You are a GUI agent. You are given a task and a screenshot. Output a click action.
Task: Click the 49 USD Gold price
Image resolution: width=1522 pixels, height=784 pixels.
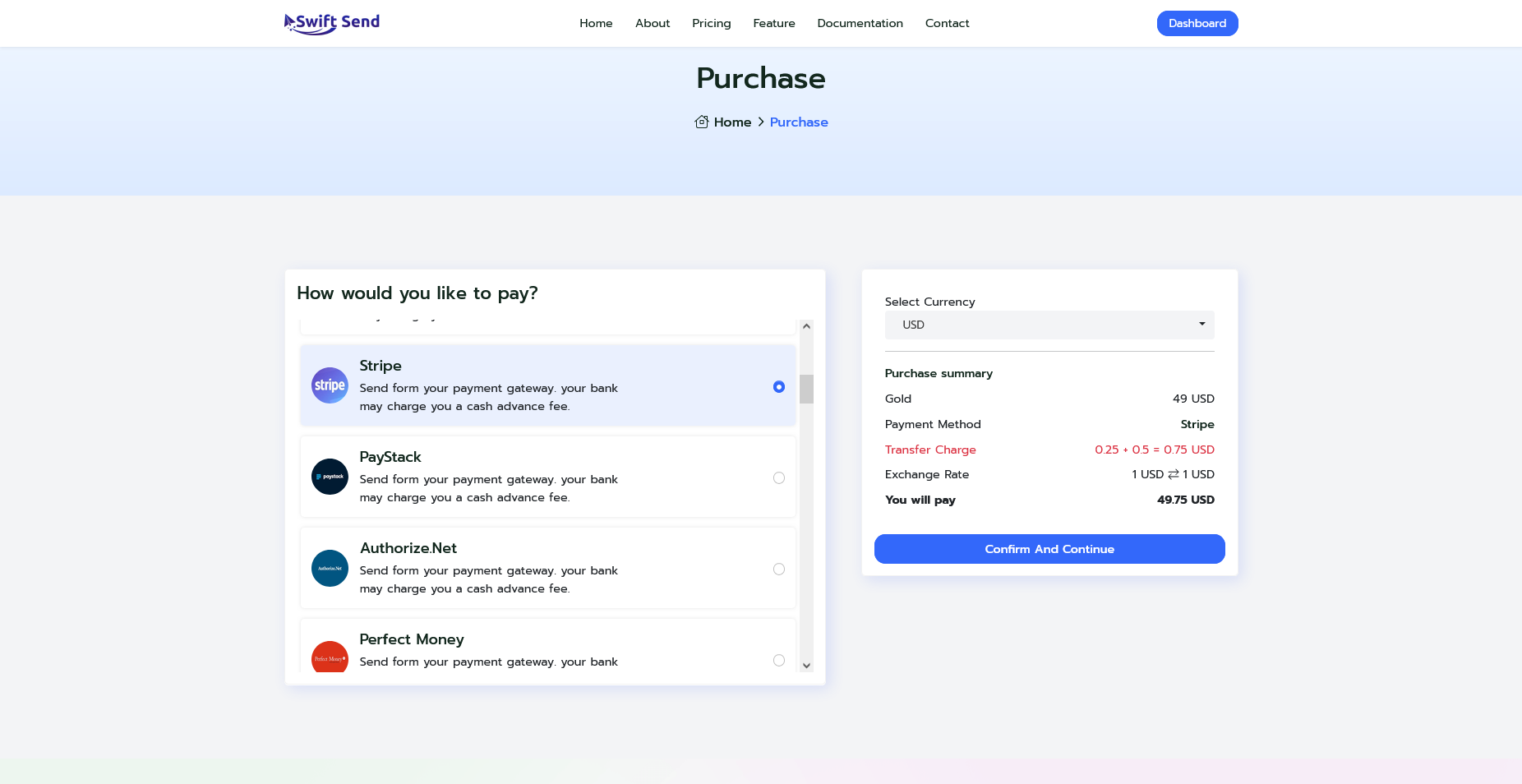tap(1193, 399)
